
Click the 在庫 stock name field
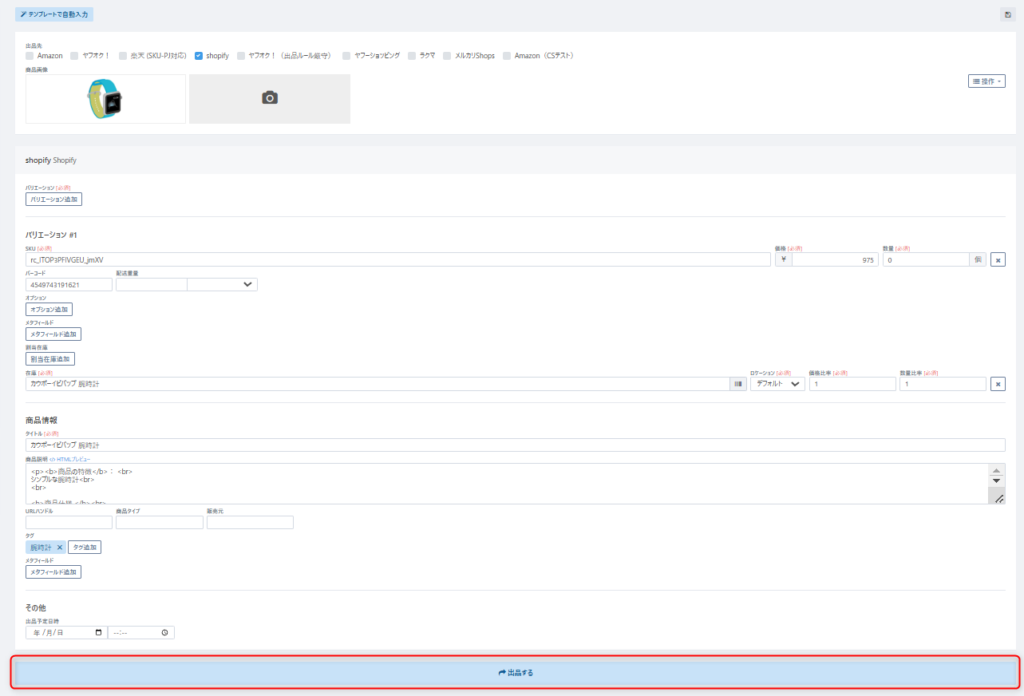(377, 384)
